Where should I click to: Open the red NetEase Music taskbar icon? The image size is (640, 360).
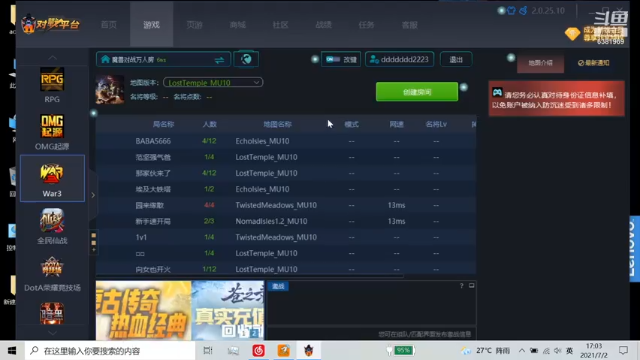[x=258, y=351]
